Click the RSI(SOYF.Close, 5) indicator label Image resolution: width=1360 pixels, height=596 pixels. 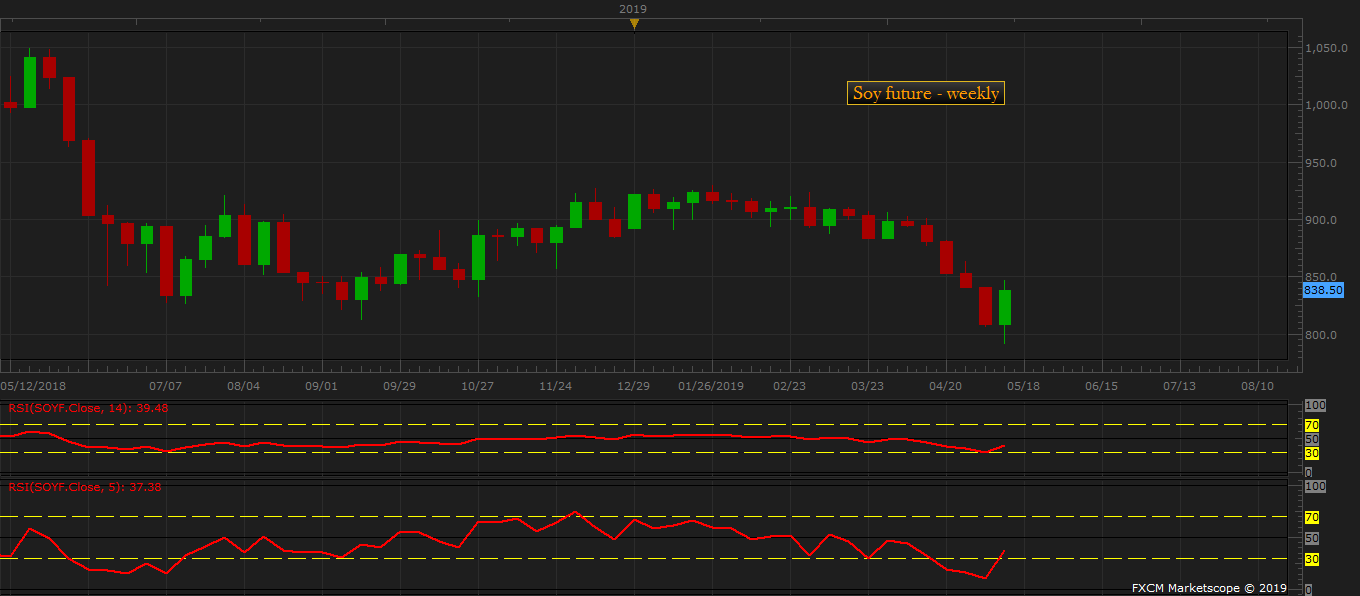click(85, 487)
